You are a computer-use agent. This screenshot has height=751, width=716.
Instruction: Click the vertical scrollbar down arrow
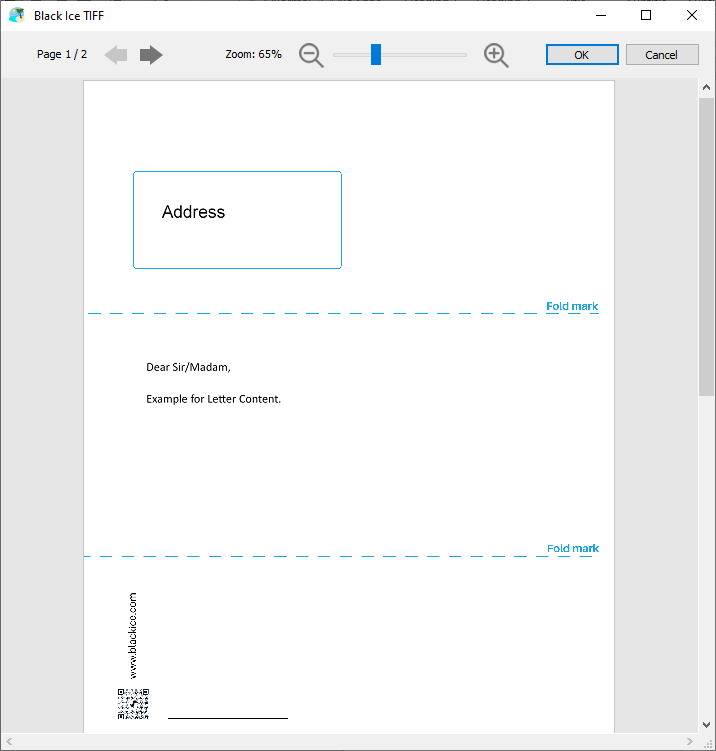tap(706, 724)
